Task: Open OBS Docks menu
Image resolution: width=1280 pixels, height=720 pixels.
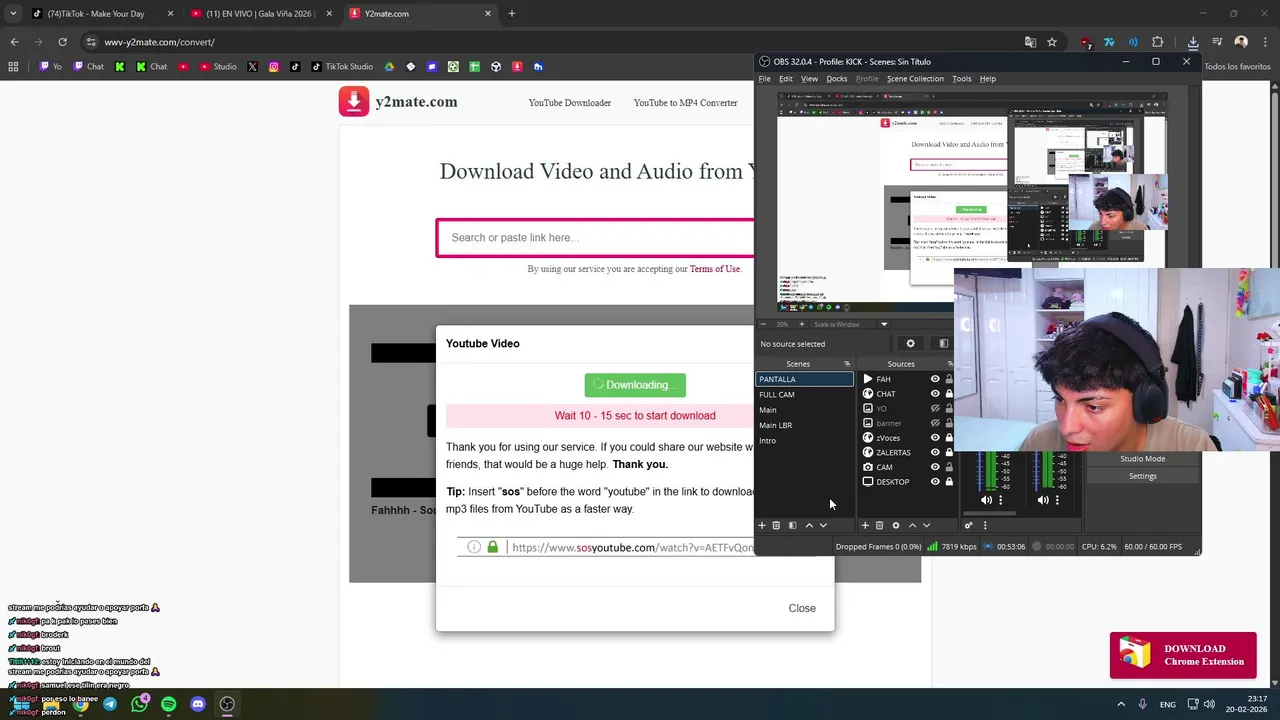Action: click(837, 79)
